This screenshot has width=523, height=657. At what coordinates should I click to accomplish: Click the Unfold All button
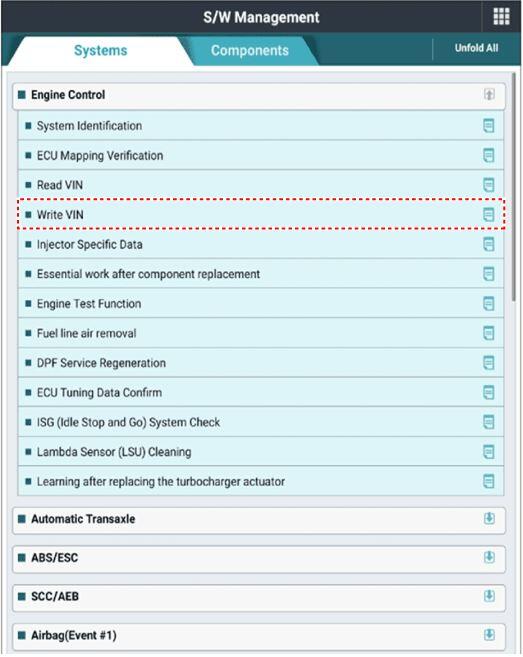click(x=476, y=48)
